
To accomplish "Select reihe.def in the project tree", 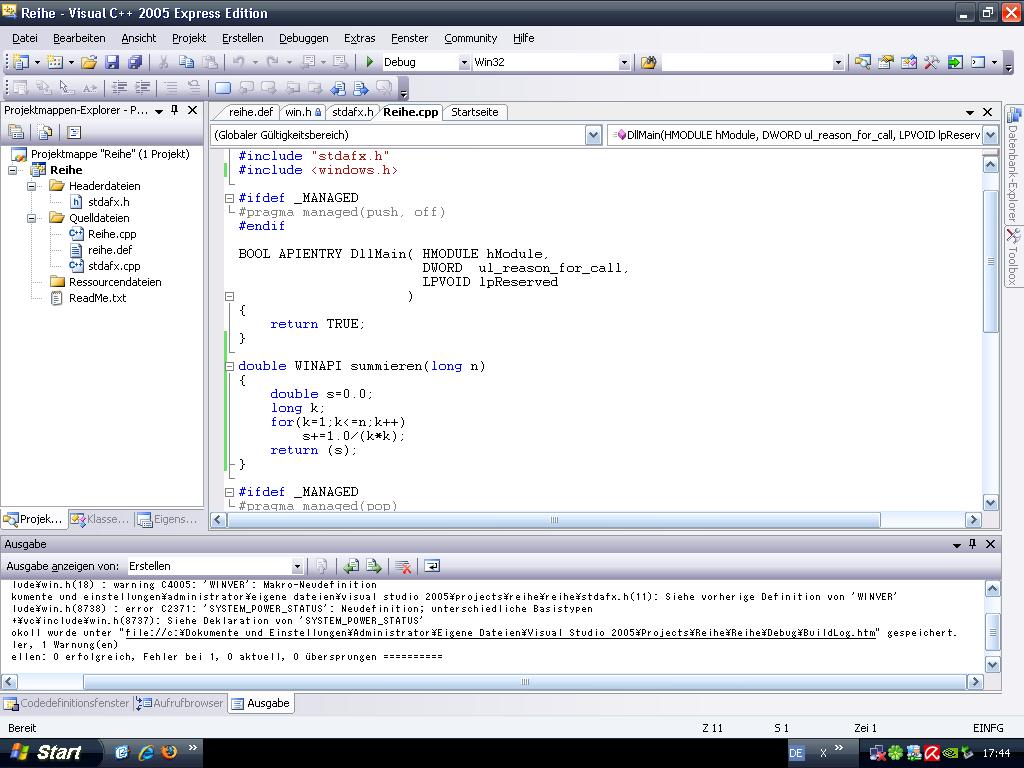I will (110, 250).
